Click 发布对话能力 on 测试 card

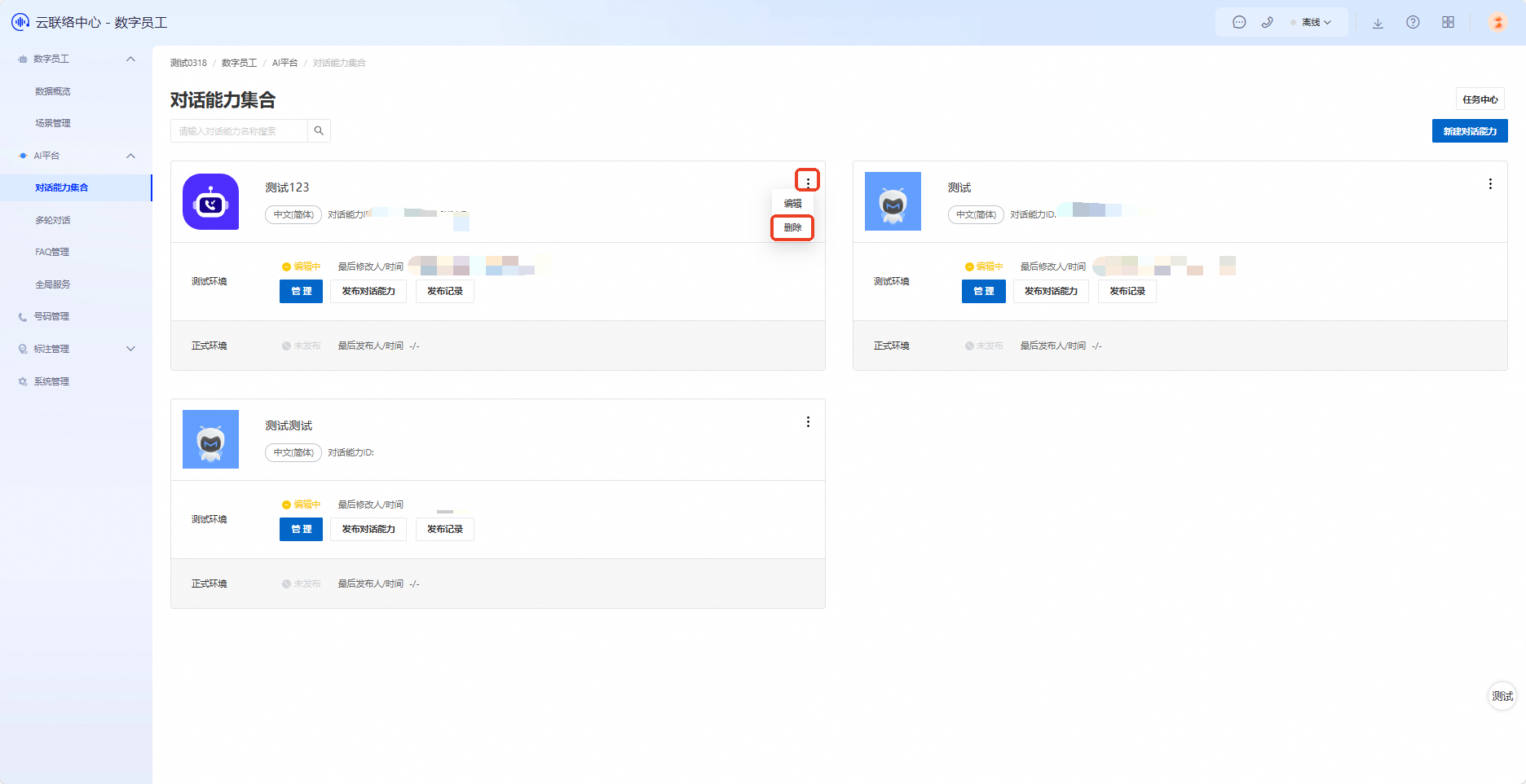pos(1051,291)
